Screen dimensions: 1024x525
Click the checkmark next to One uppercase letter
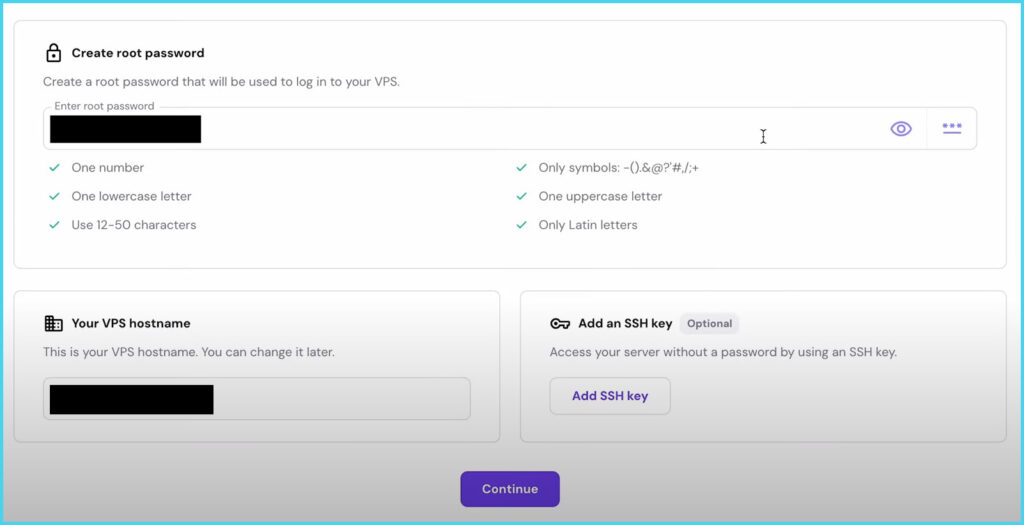point(521,197)
